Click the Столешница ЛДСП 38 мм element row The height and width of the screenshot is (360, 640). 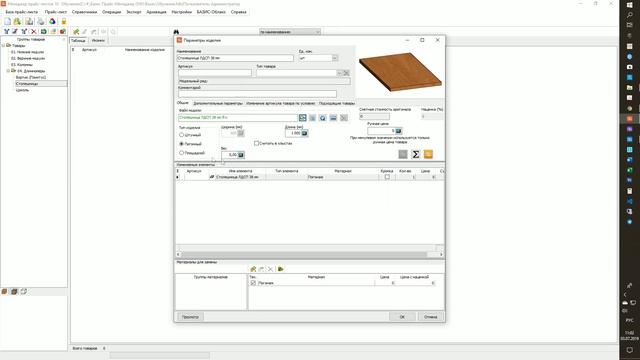point(310,177)
